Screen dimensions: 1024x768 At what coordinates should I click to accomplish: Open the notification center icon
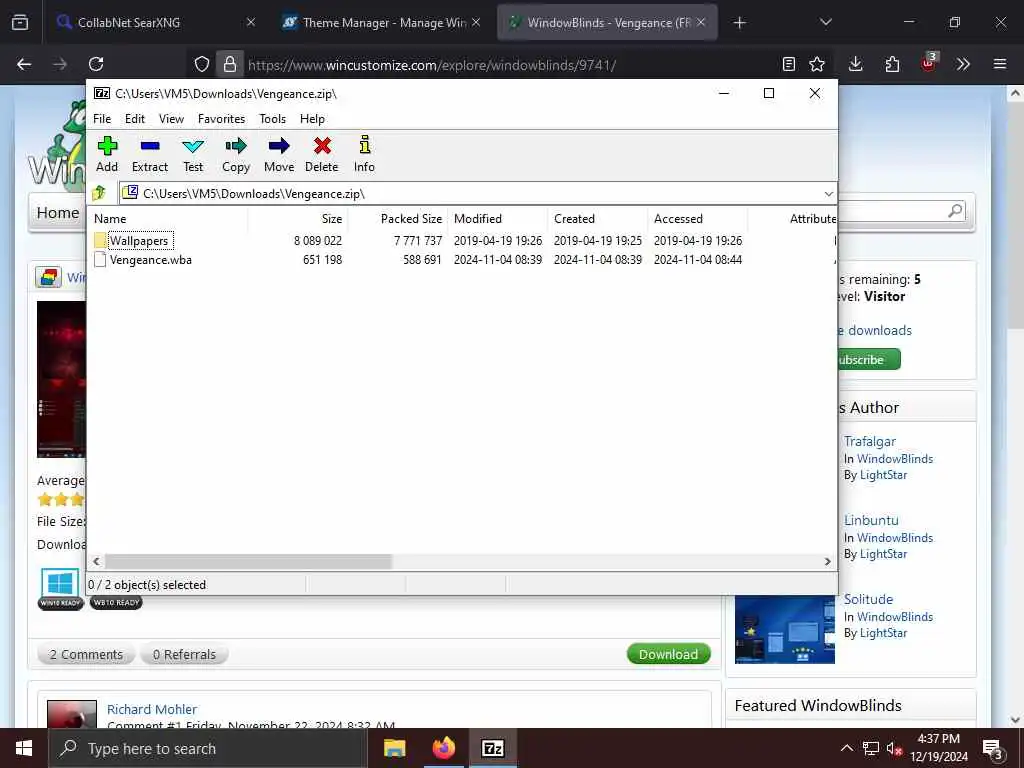pyautogui.click(x=993, y=749)
